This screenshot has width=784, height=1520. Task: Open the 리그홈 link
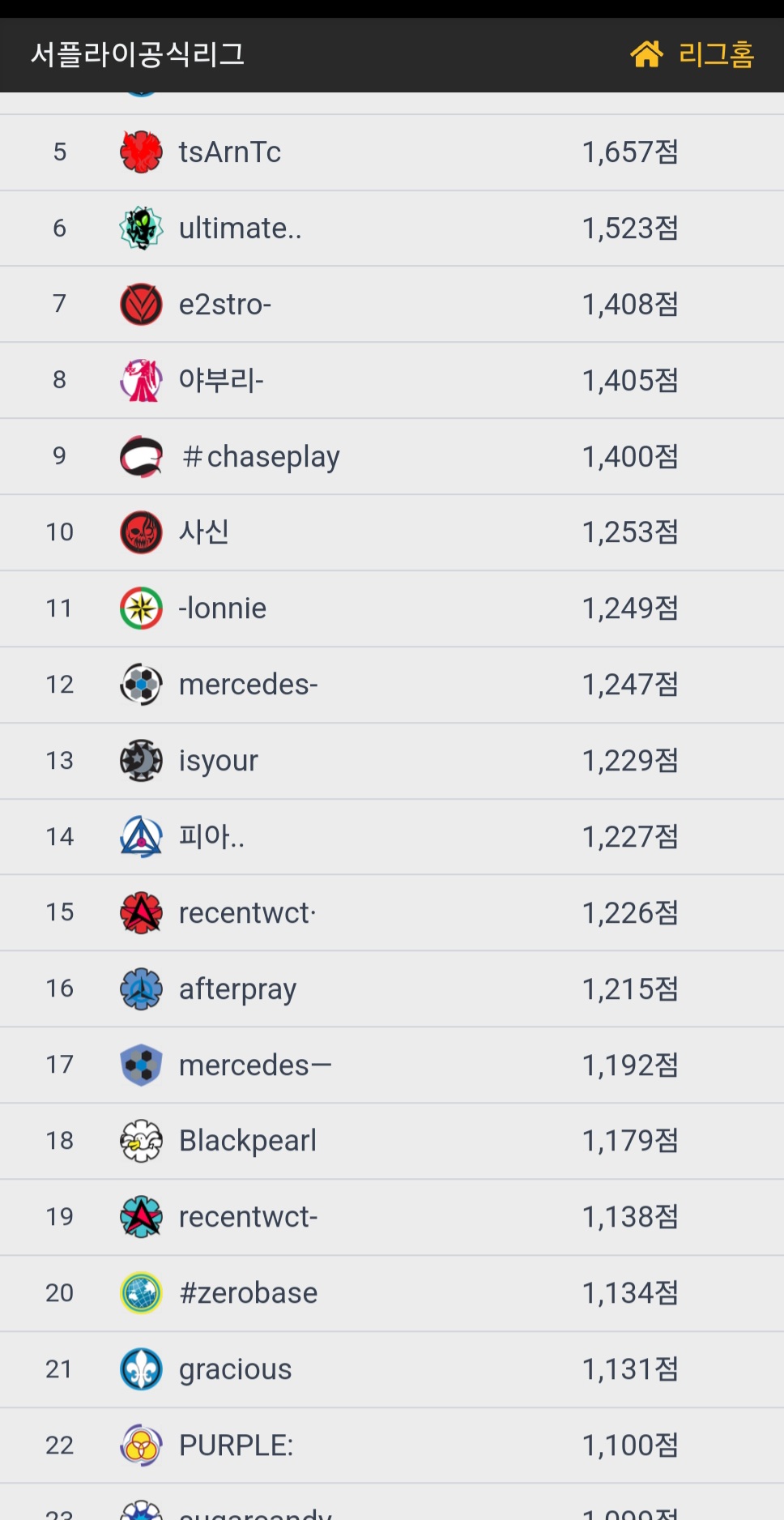(716, 54)
